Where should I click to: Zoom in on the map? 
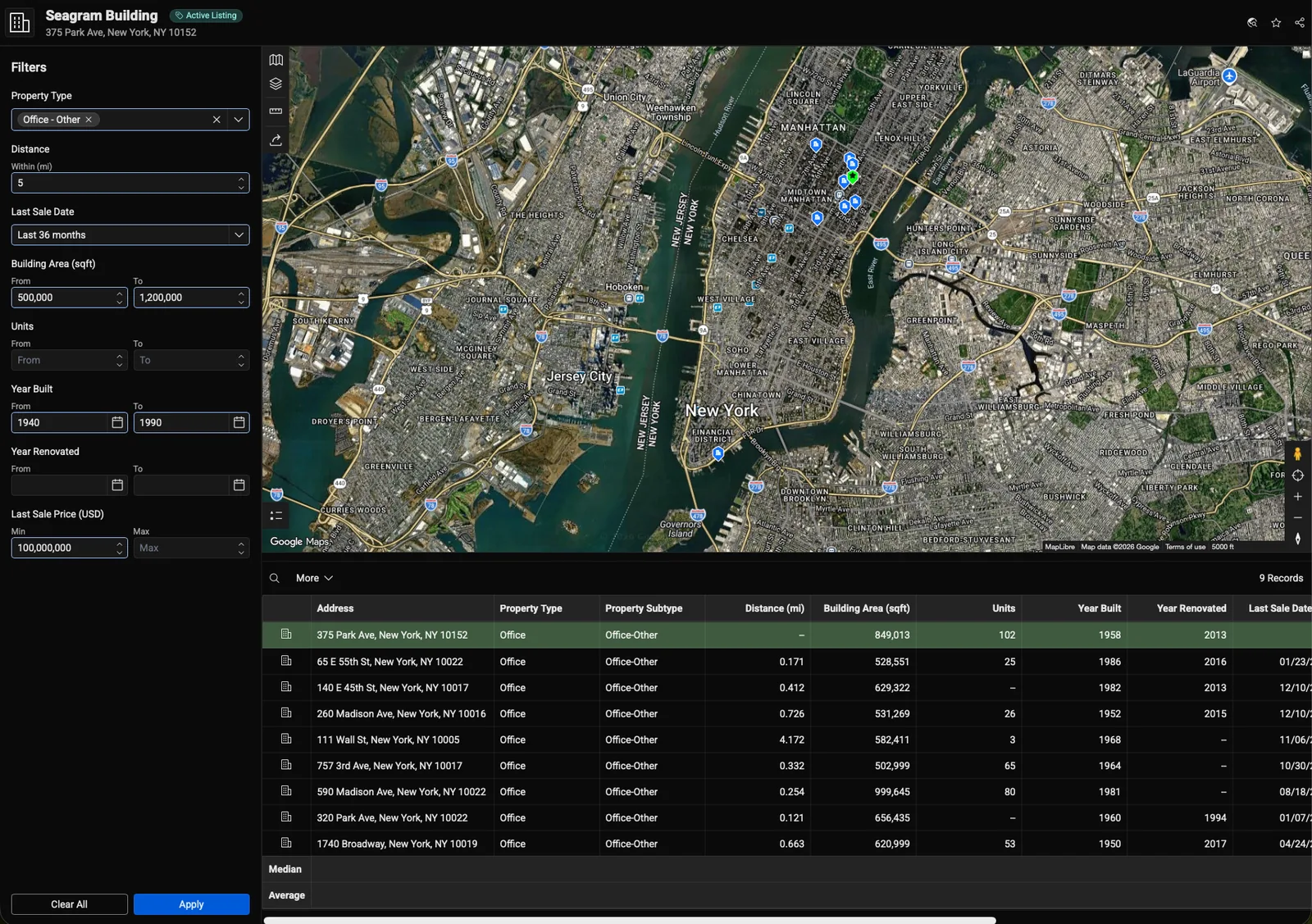pyautogui.click(x=1297, y=497)
